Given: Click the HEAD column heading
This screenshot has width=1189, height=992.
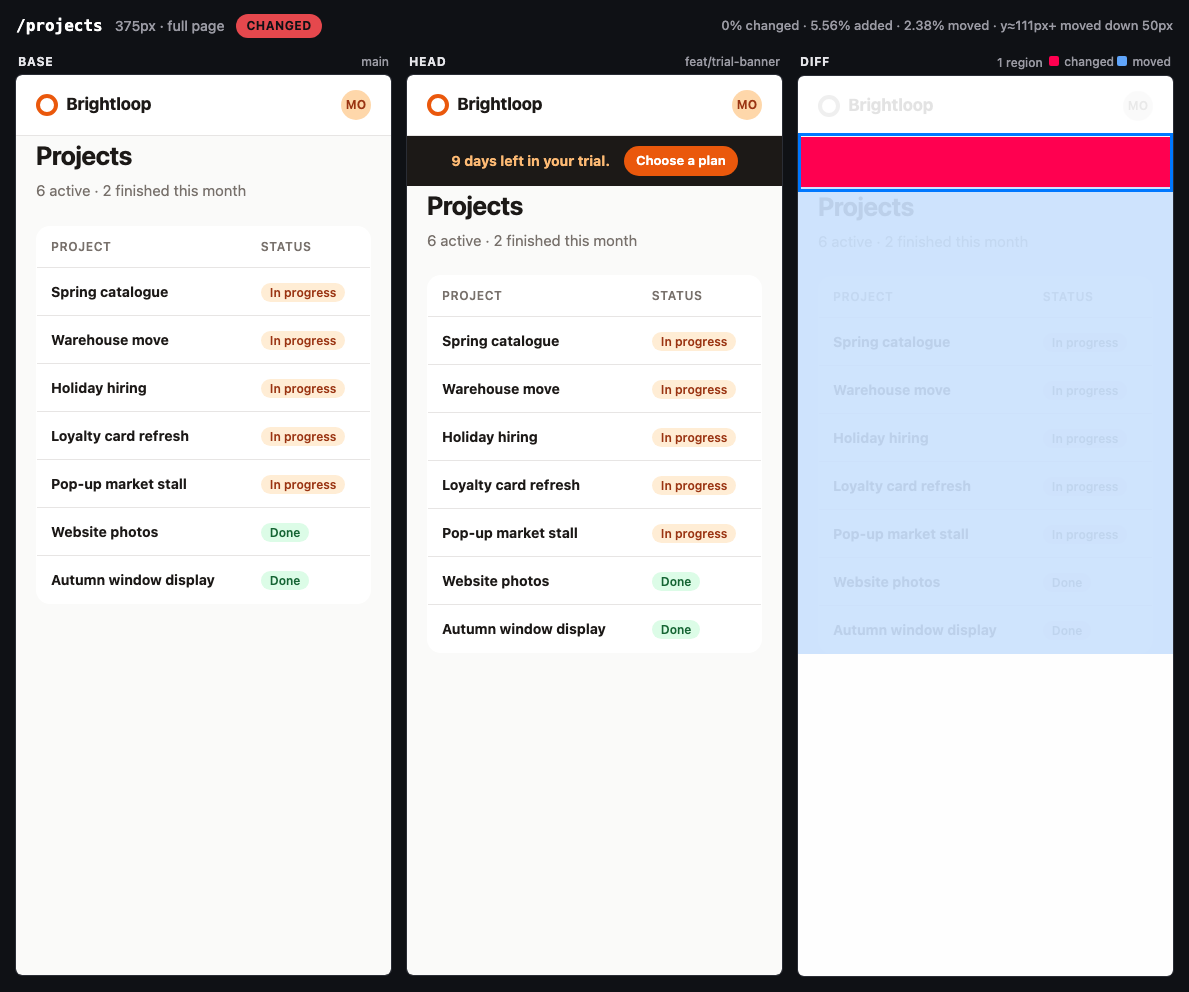Looking at the screenshot, I should tap(428, 61).
